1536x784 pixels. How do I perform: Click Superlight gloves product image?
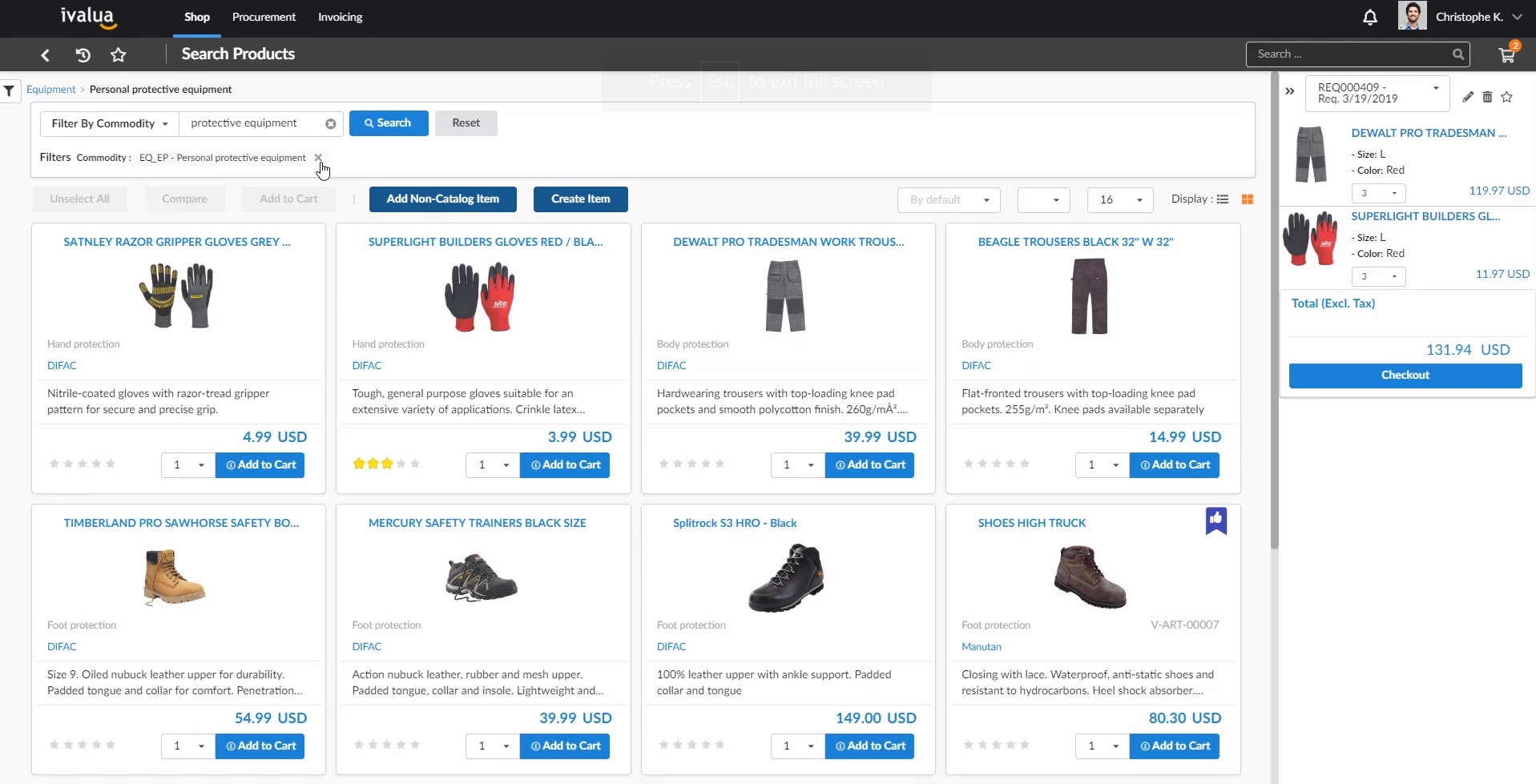[x=480, y=297]
